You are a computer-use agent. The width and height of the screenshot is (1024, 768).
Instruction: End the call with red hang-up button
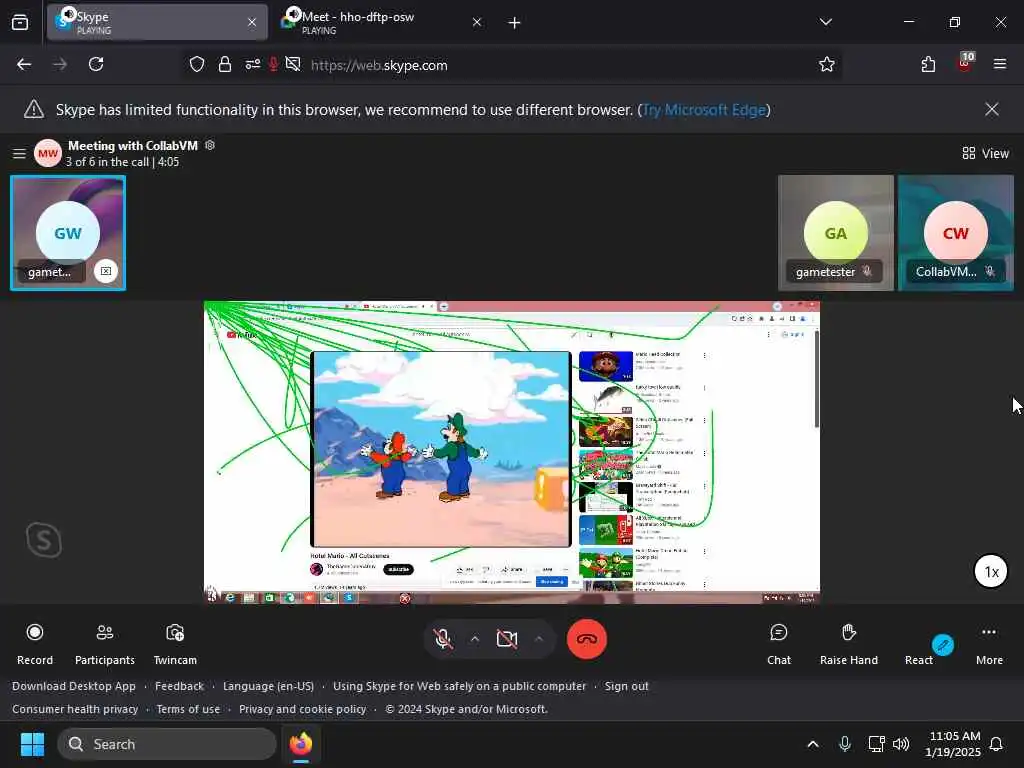coord(586,639)
